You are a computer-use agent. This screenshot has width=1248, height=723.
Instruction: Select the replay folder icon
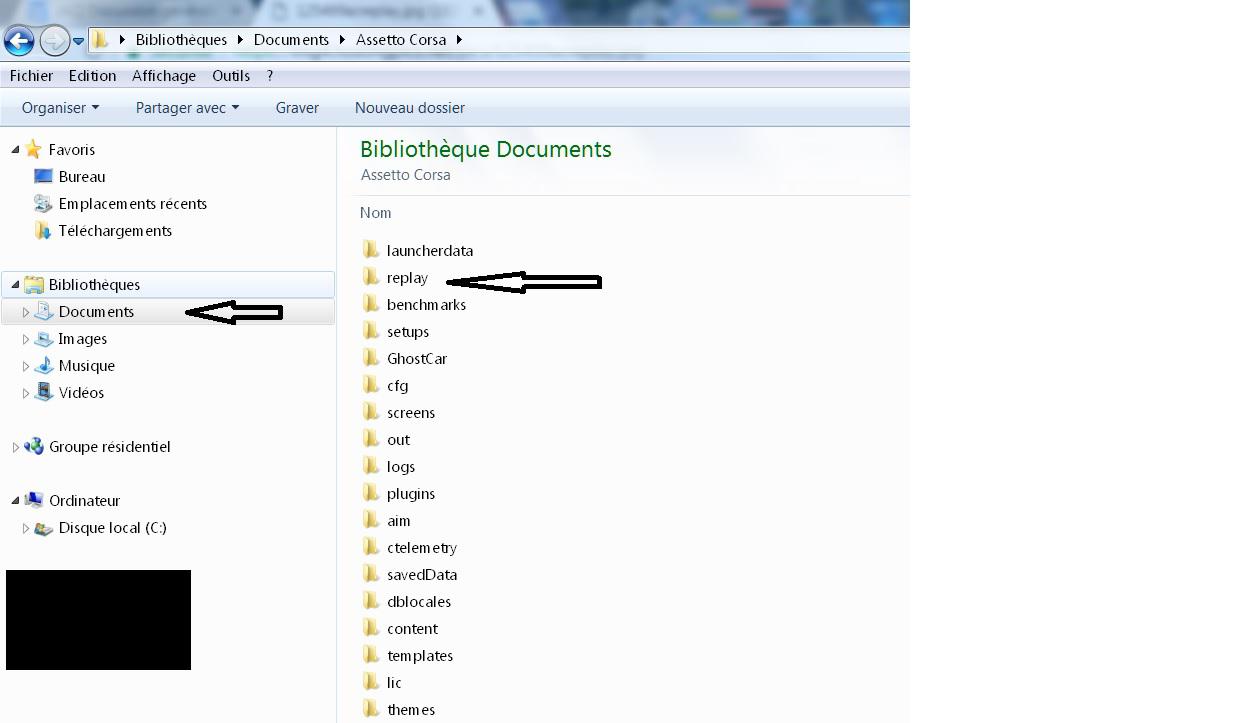click(x=371, y=277)
